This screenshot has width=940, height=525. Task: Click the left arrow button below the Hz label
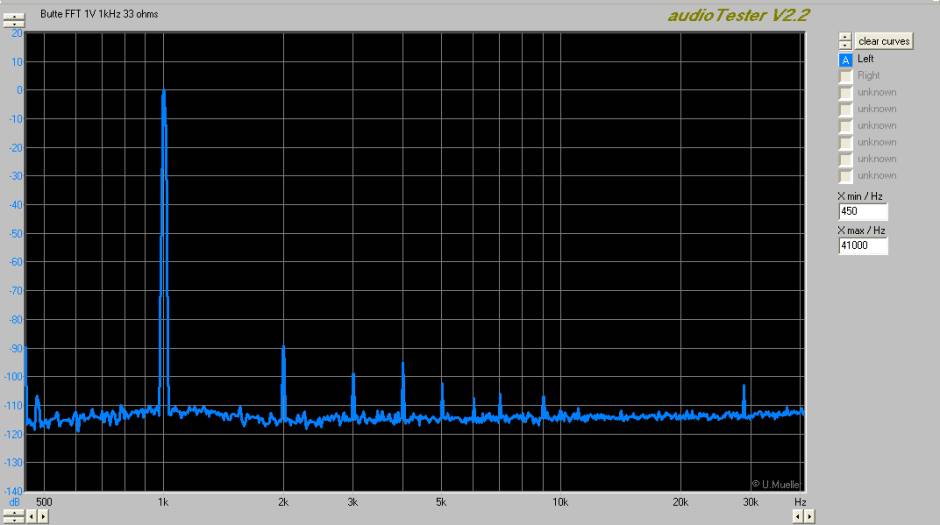point(798,516)
